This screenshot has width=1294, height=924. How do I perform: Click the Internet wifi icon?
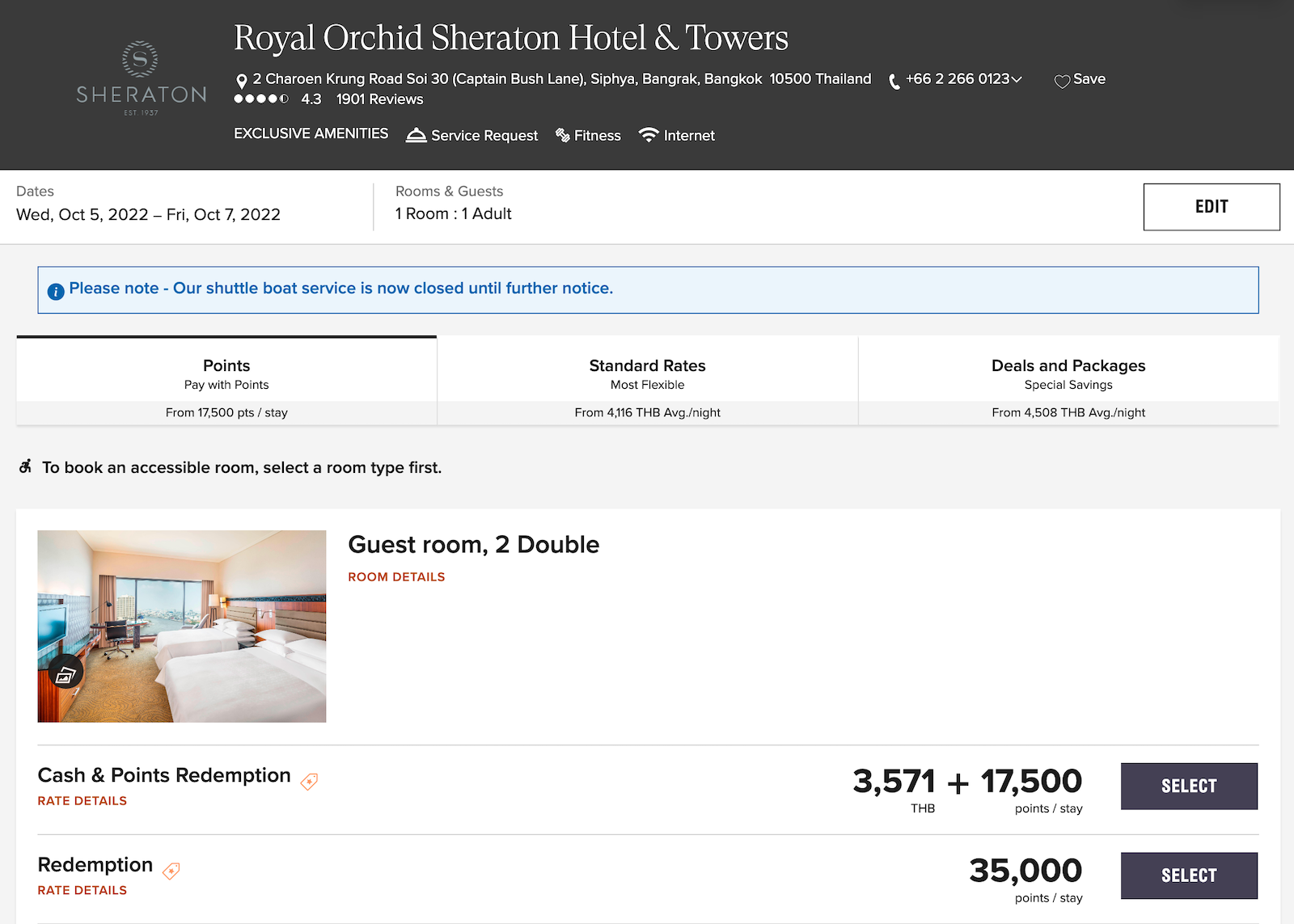pos(648,134)
